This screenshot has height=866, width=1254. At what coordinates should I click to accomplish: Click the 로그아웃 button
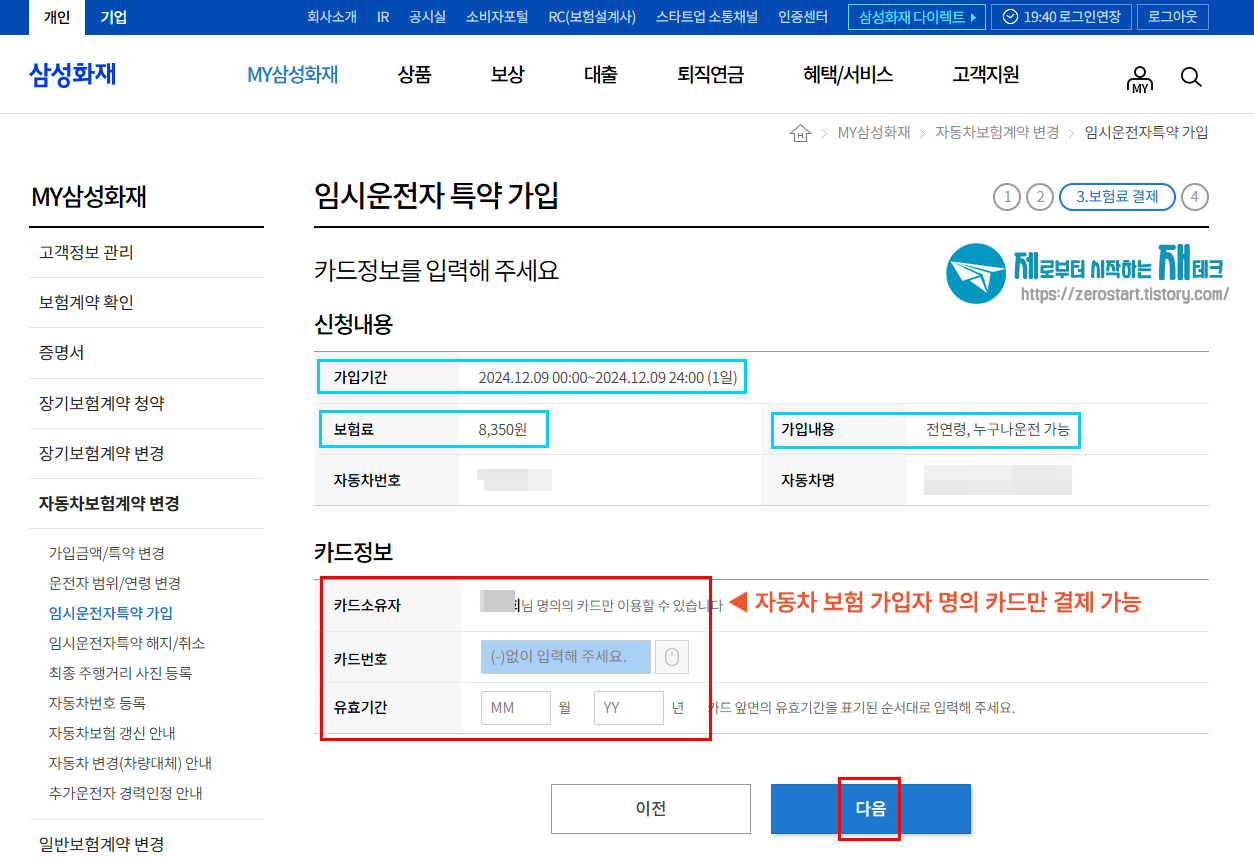(x=1174, y=17)
